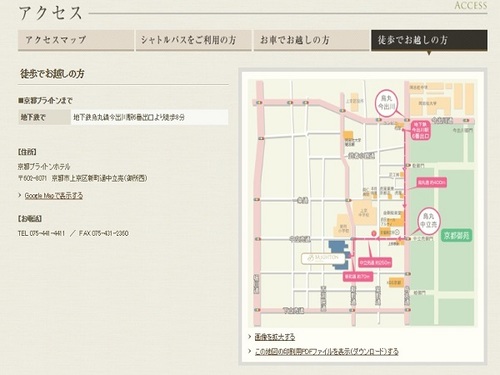
Task: Click the pink 新町通 distance label
Action: [358, 277]
